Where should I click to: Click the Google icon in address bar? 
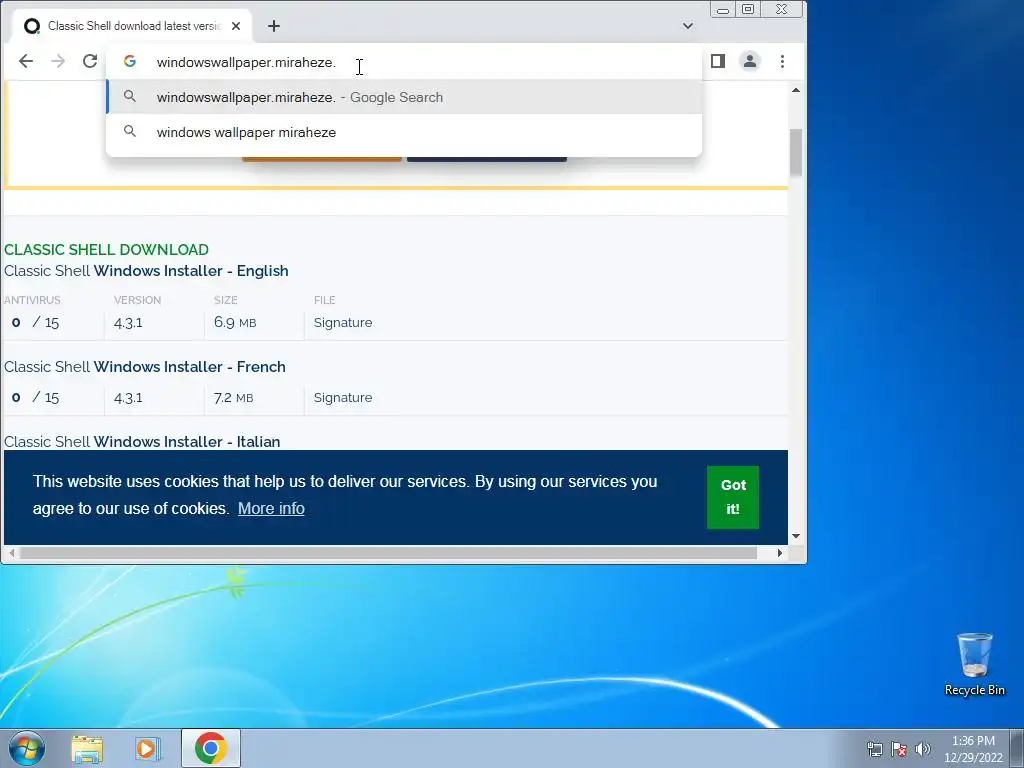[x=130, y=61]
